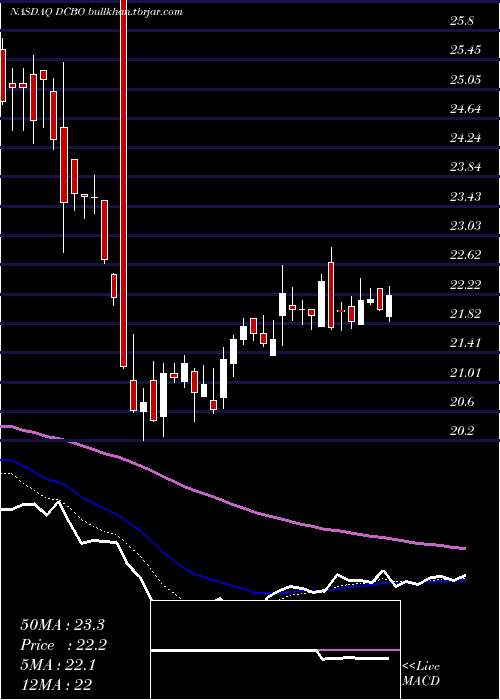Click the last white candlestick on the right
This screenshot has height=700, width=500.
[389, 305]
